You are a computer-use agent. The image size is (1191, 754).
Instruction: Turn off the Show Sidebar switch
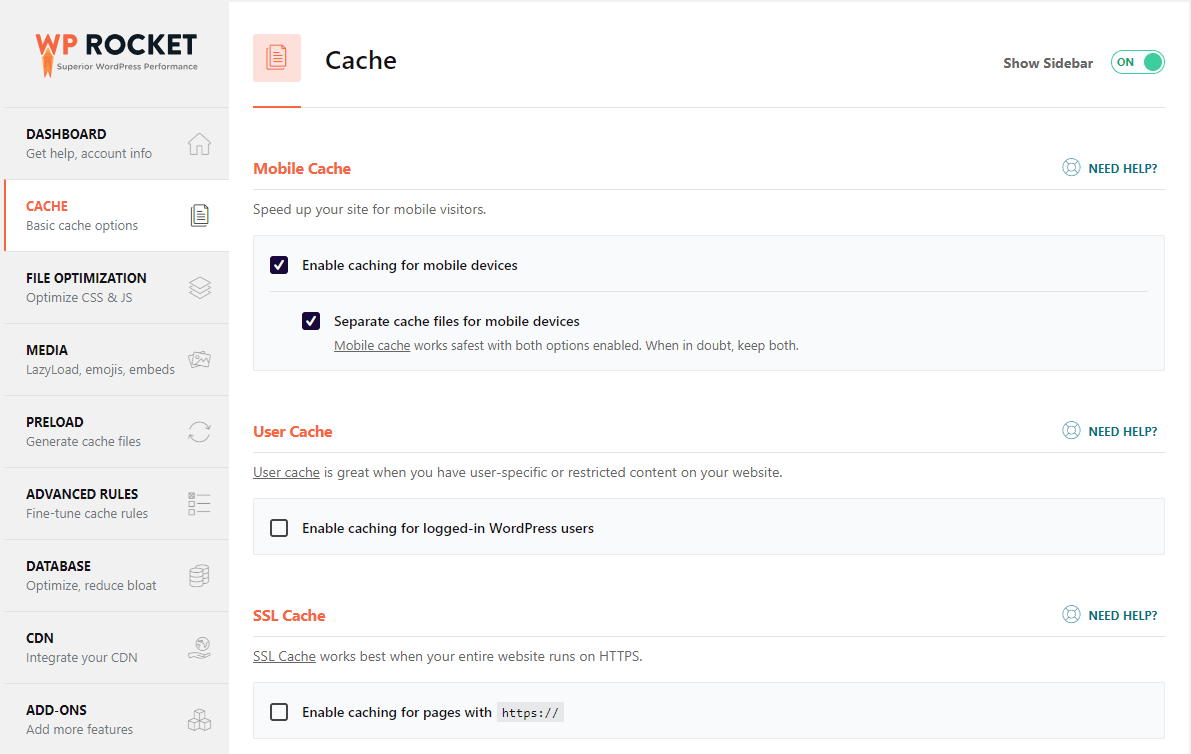(x=1137, y=62)
